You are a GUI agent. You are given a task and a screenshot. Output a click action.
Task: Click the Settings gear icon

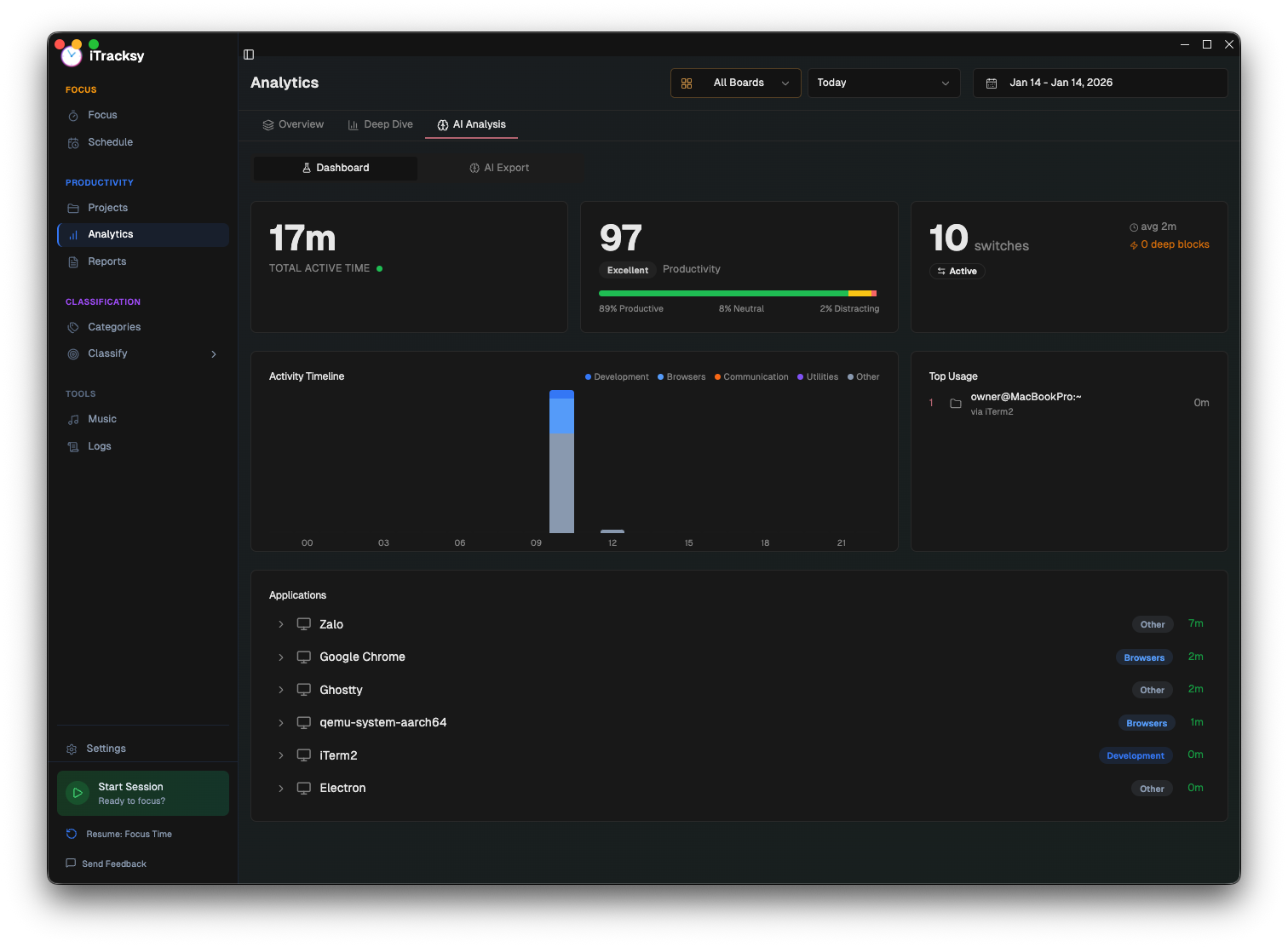tap(72, 749)
